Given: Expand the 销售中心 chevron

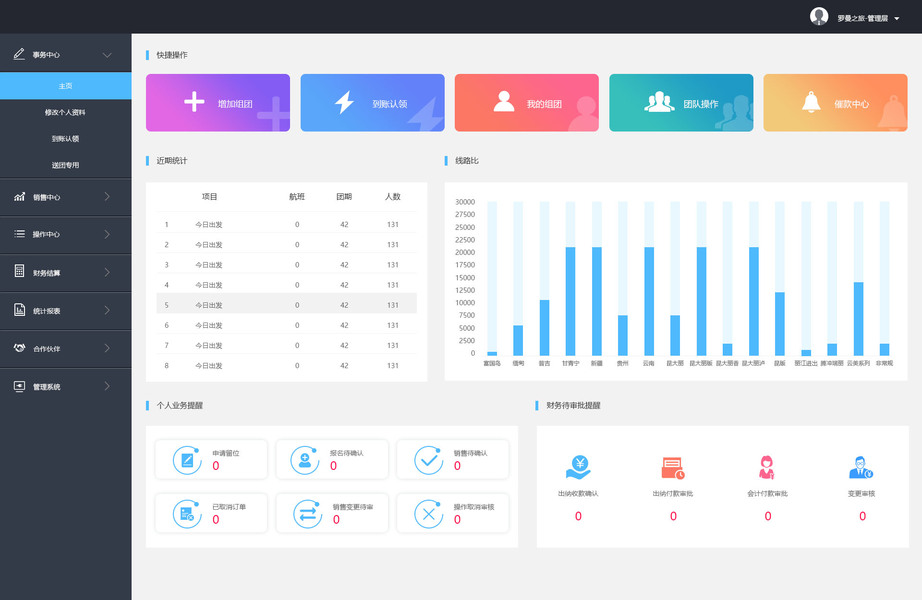Looking at the screenshot, I should (107, 196).
